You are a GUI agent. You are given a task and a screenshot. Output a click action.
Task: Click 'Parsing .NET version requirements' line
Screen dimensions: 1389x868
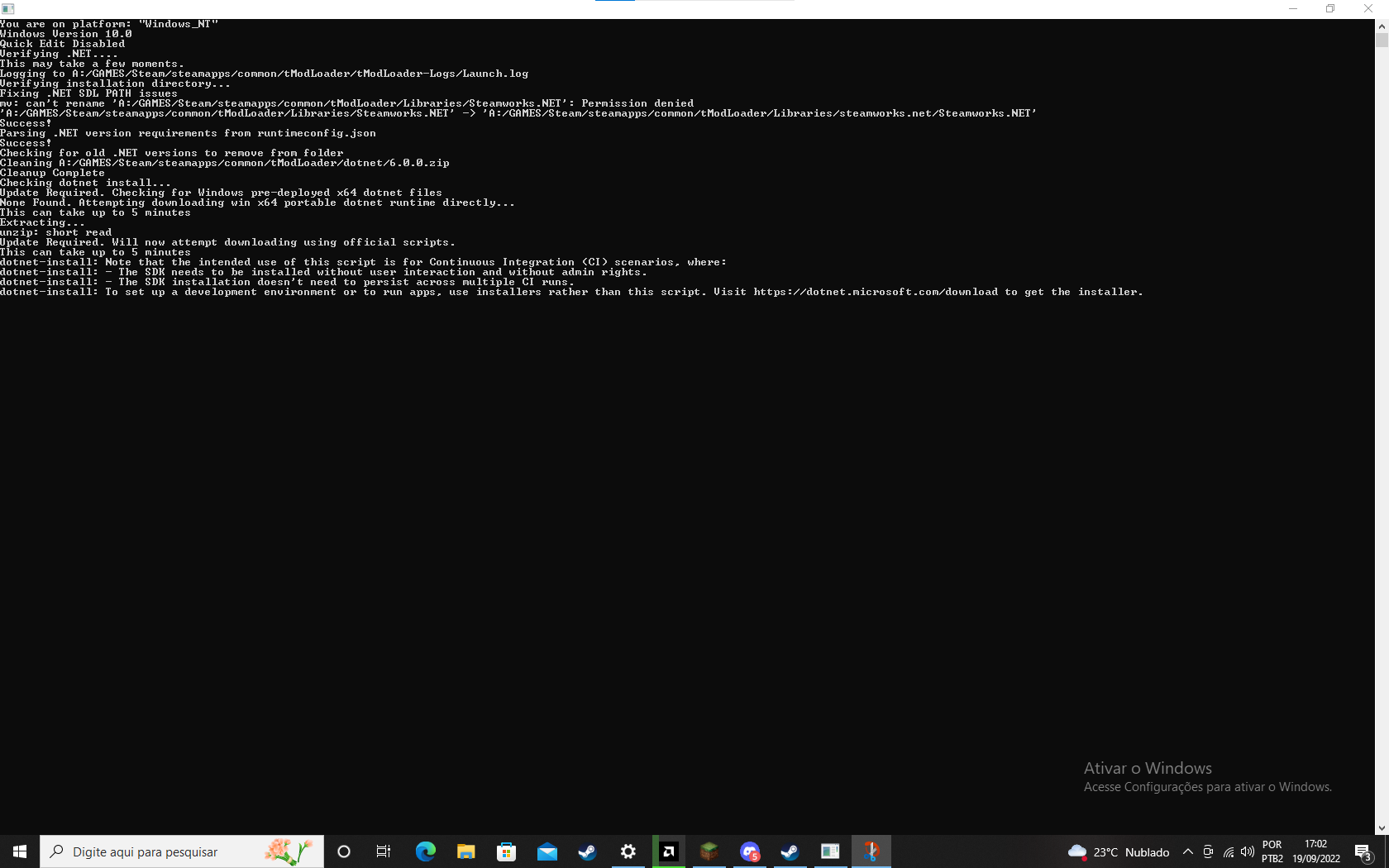coord(188,133)
